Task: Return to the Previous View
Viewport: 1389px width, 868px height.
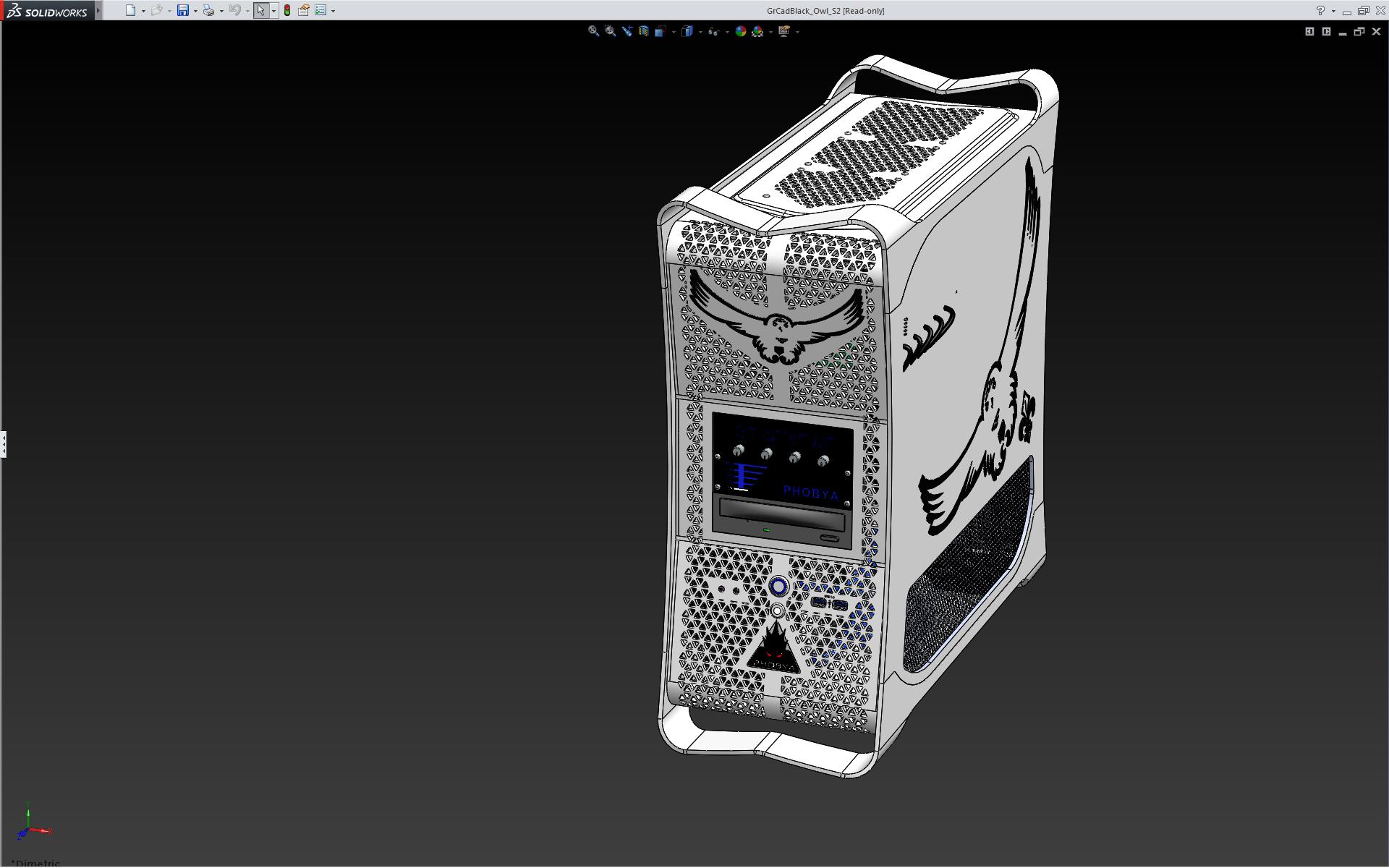Action: (626, 31)
